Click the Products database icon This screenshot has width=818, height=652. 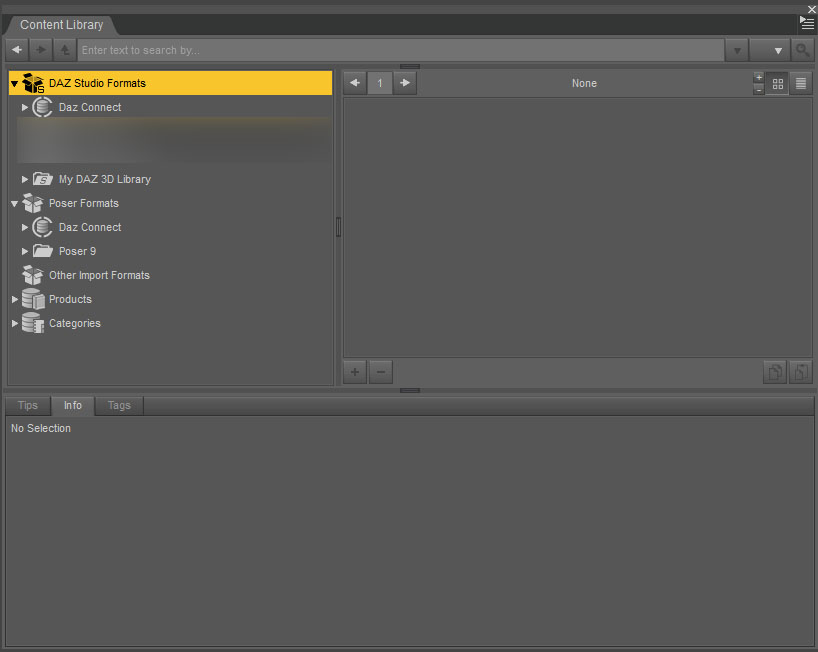point(33,299)
